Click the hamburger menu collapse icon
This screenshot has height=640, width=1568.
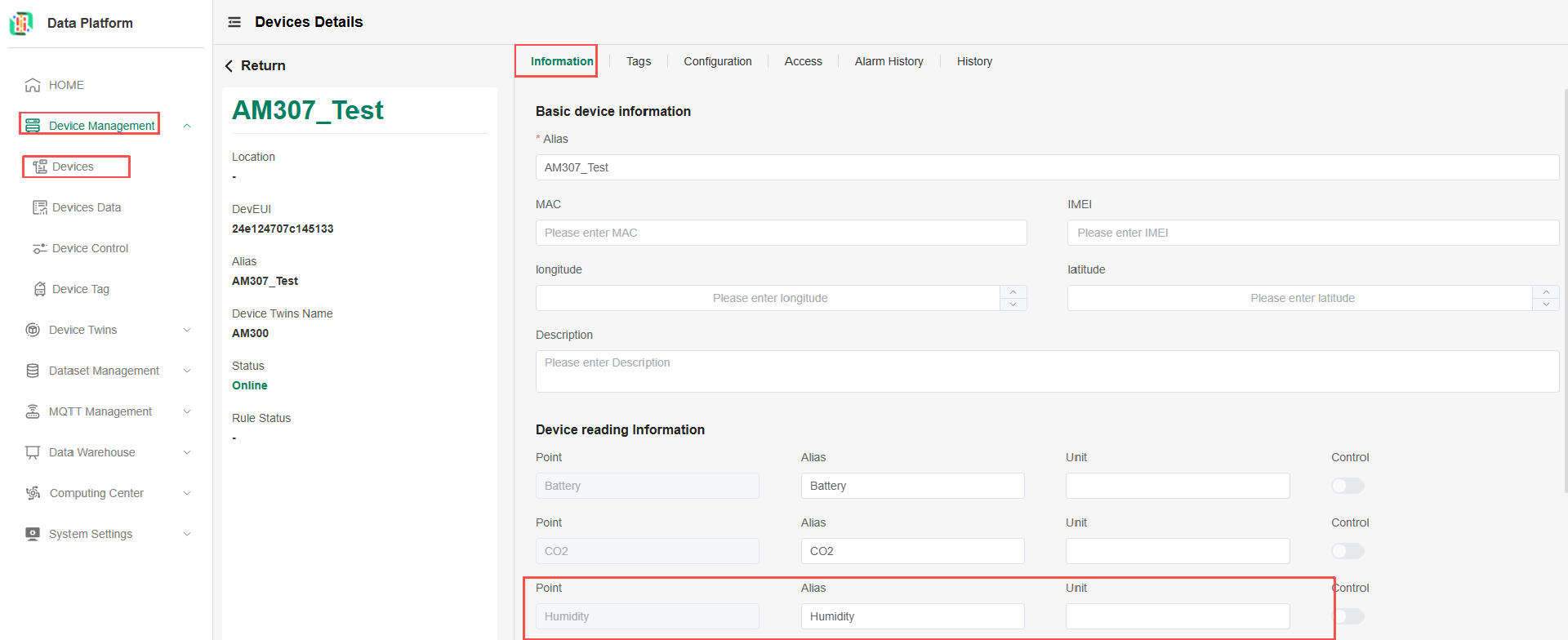(234, 22)
